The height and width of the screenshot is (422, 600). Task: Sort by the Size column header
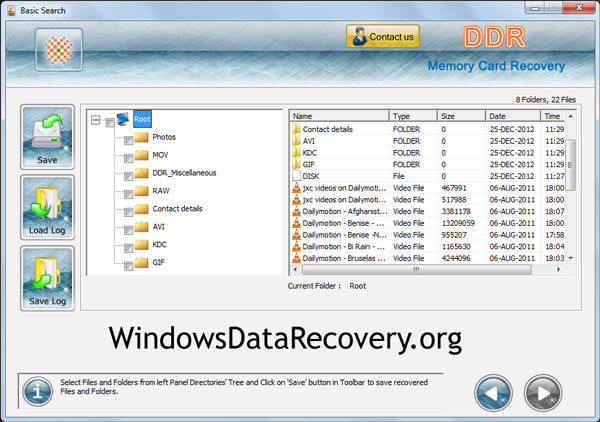461,116
